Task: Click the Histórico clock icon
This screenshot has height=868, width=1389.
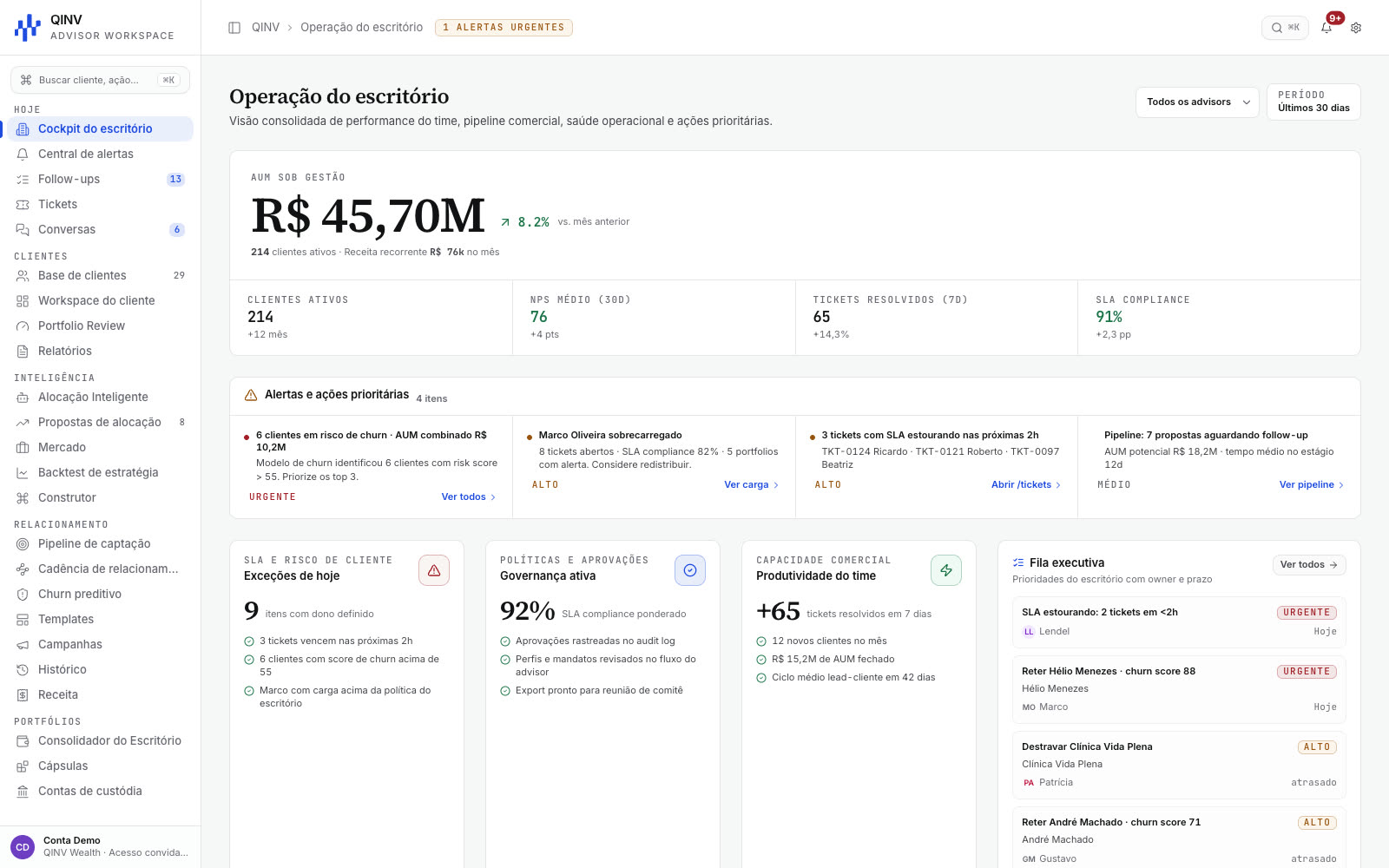Action: [x=23, y=670]
